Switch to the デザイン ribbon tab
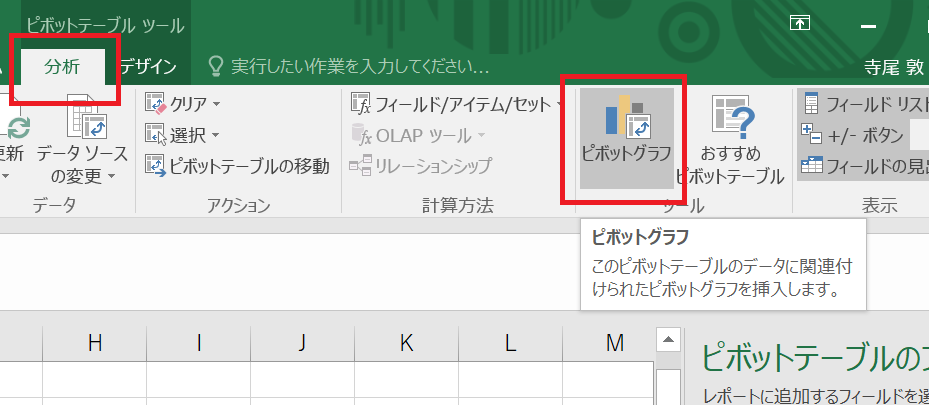This screenshot has width=929, height=405. pos(148,67)
